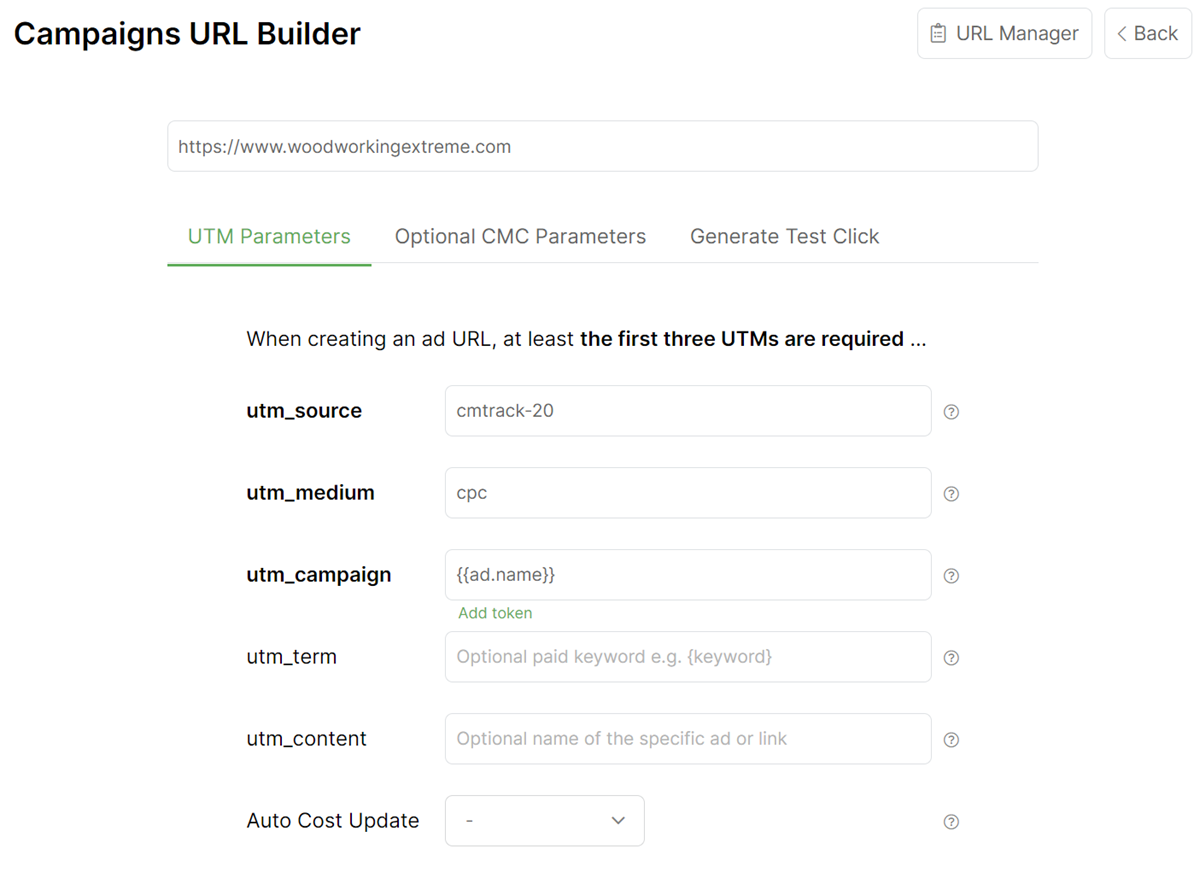Open the utm_campaign help tooltip icon
1200x872 pixels.
tap(951, 576)
